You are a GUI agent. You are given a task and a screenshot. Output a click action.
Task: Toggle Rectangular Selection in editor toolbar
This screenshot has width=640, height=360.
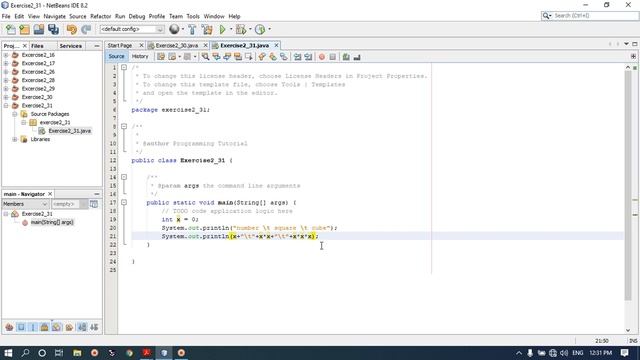point(249,57)
